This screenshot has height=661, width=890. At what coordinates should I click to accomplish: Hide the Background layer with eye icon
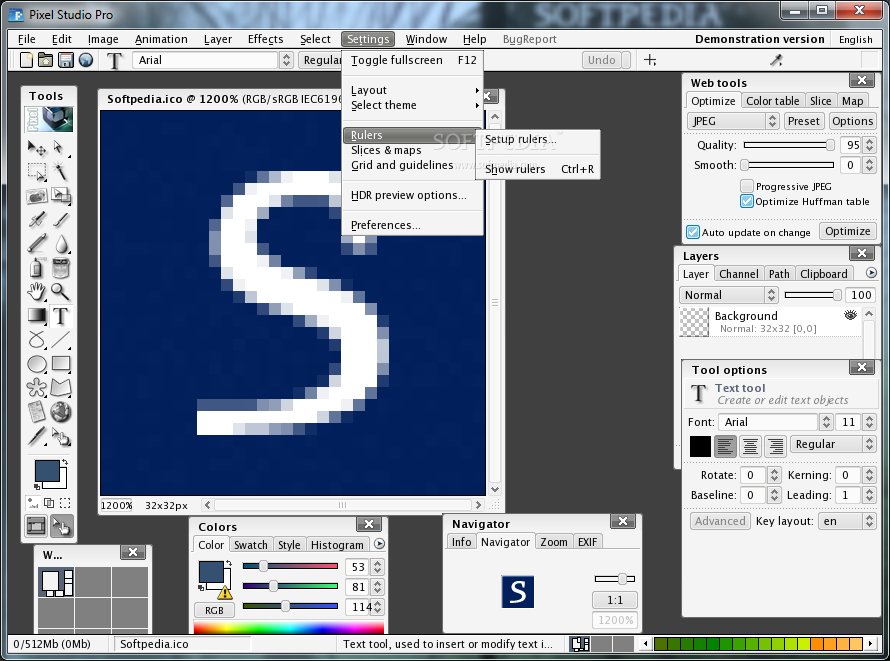[850, 315]
